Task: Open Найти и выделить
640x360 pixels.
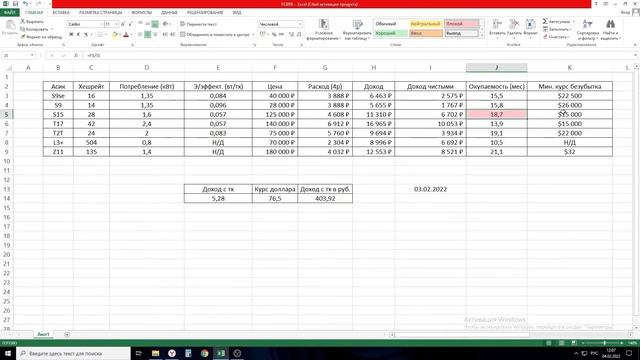Action: coord(611,29)
